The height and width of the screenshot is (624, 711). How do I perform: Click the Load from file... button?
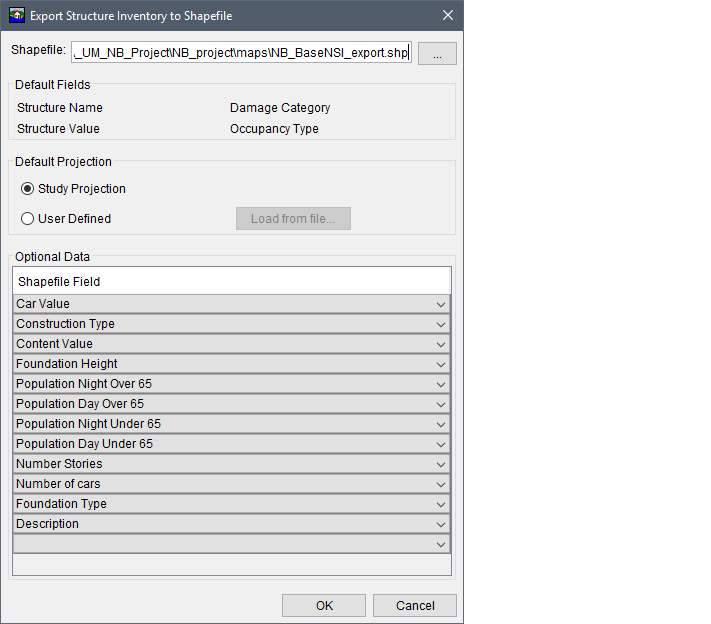[293, 219]
